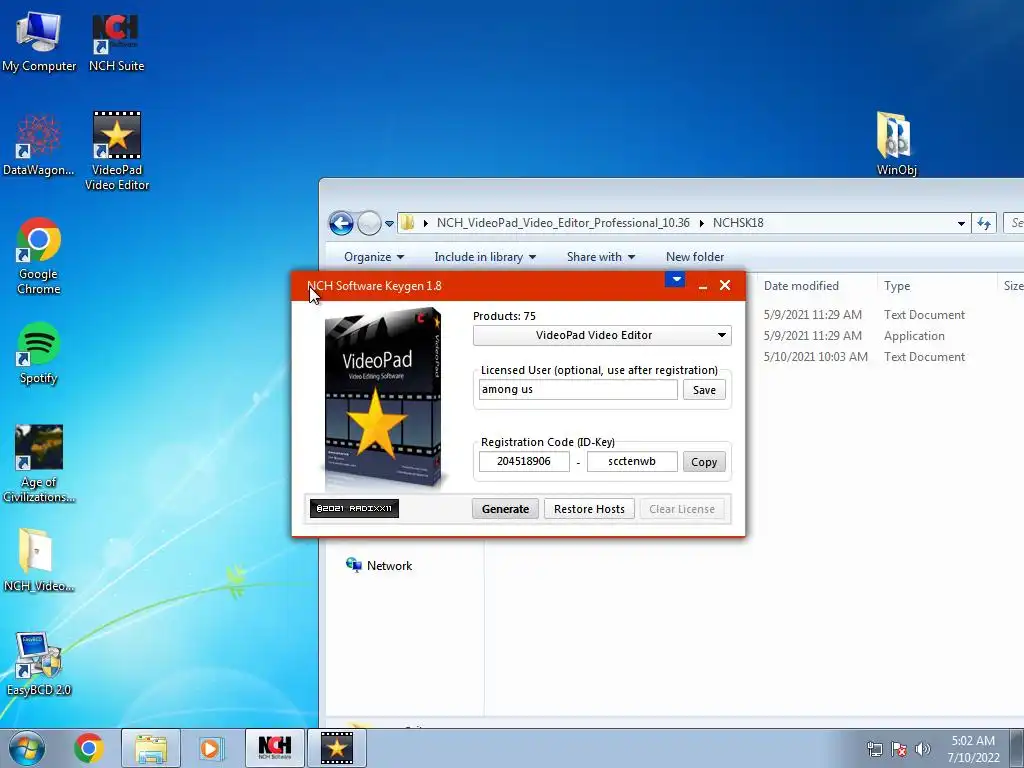
Task: Click the Clear License button
Action: [682, 509]
